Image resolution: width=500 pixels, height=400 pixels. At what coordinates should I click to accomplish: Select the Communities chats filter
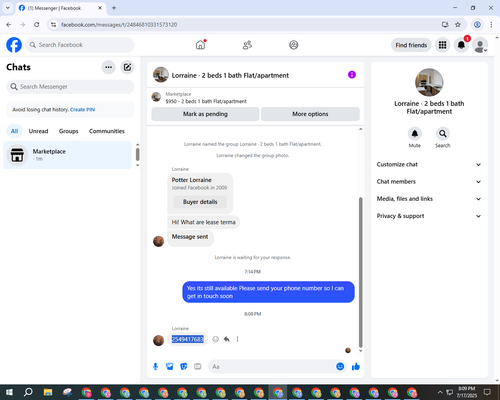tap(107, 131)
